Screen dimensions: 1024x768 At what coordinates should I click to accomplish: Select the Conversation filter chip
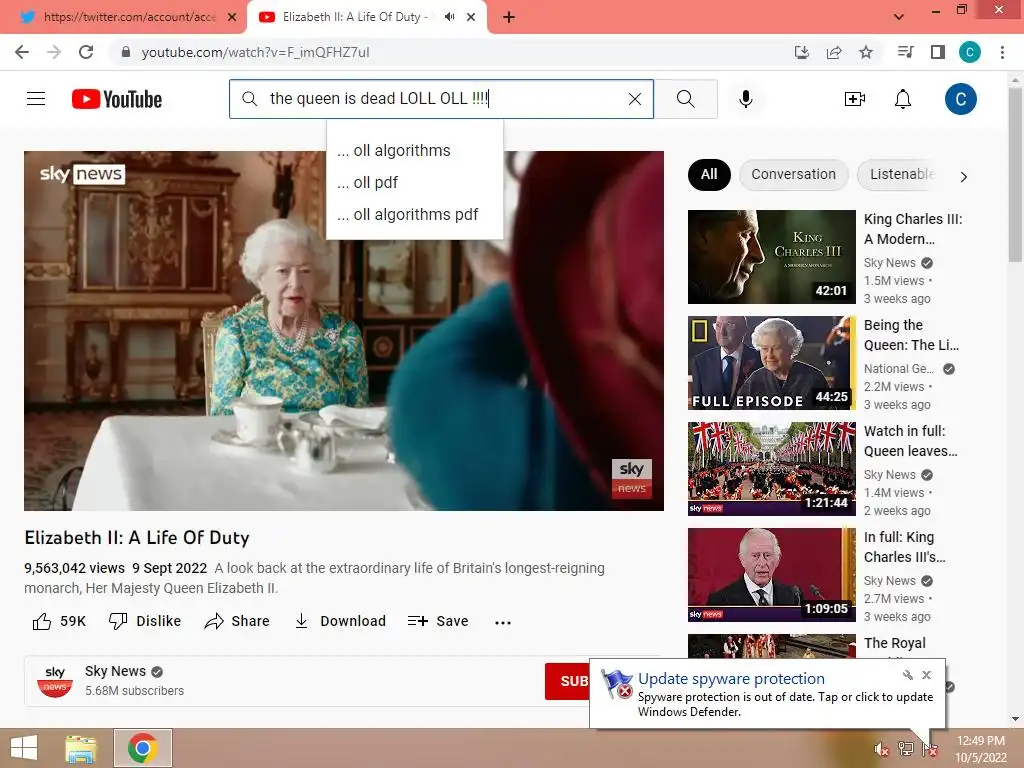click(x=793, y=174)
